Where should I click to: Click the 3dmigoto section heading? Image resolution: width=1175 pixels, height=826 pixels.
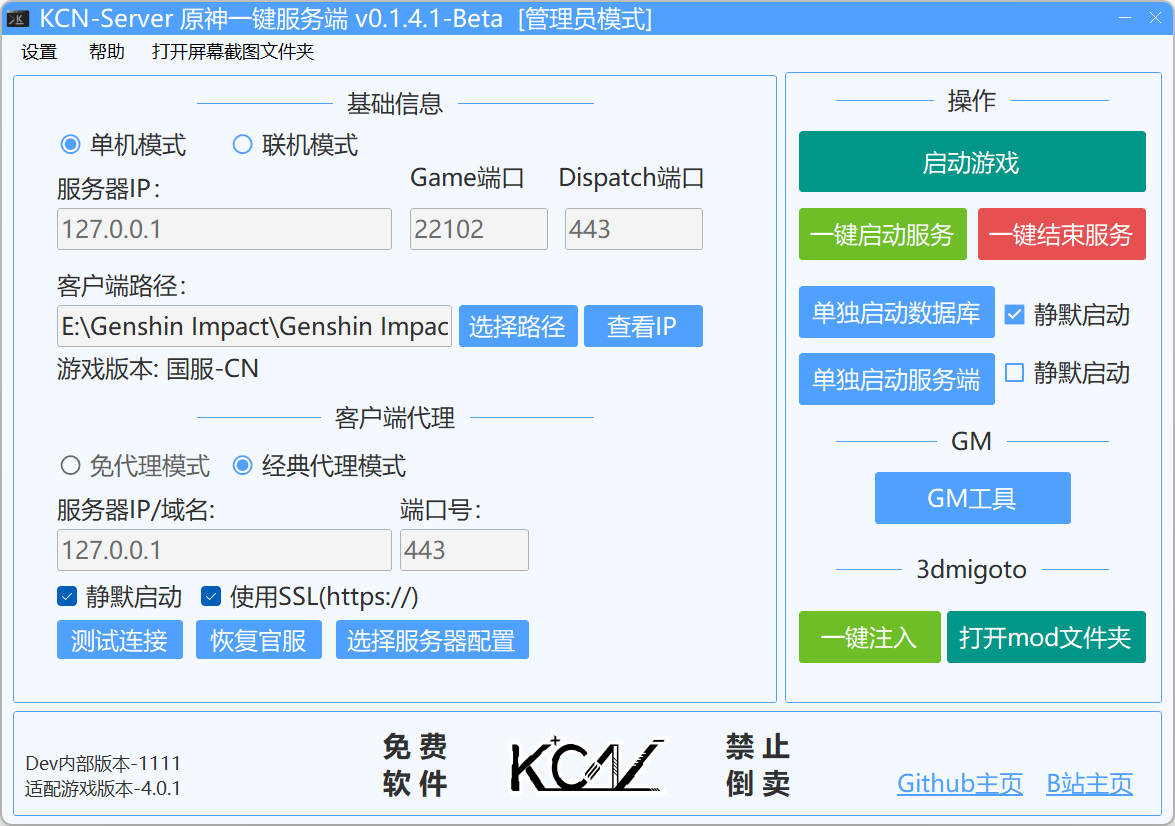(x=972, y=570)
